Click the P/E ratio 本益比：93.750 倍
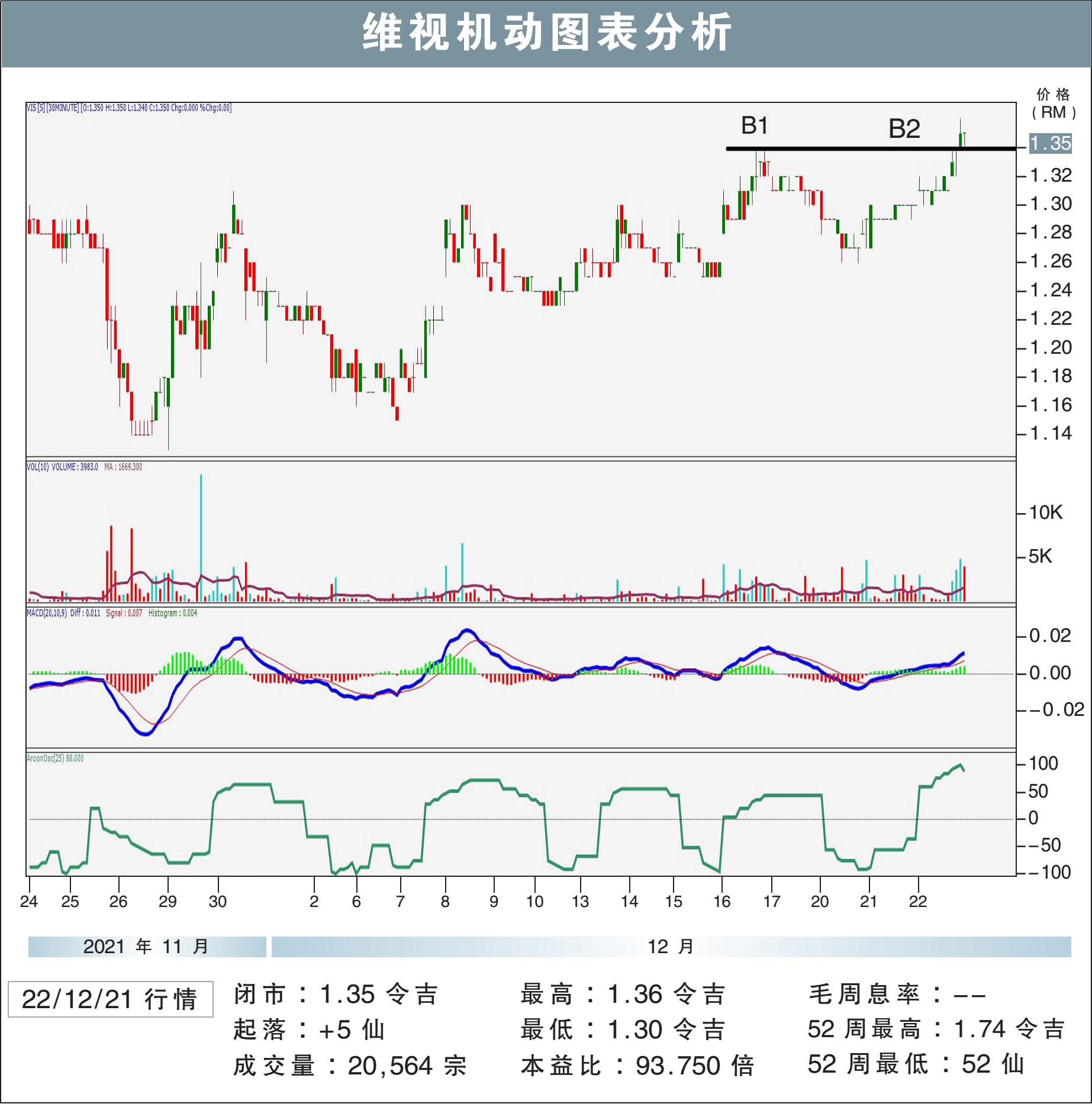Viewport: 1092px width, 1104px height. (x=637, y=1066)
